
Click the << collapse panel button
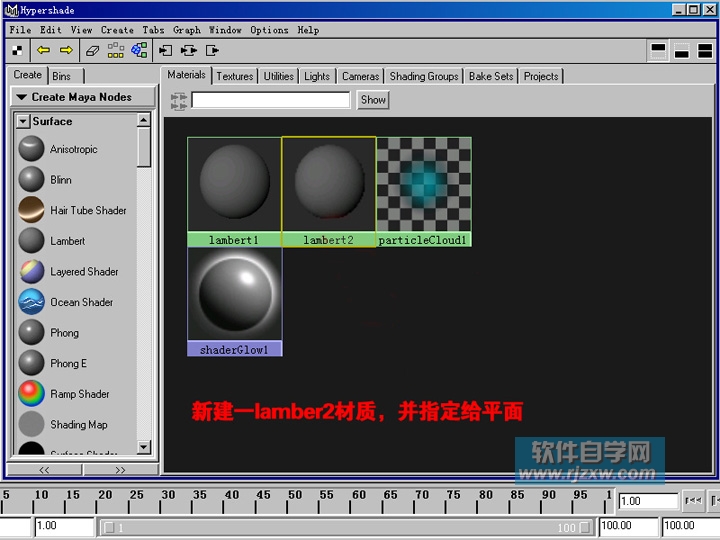click(44, 470)
